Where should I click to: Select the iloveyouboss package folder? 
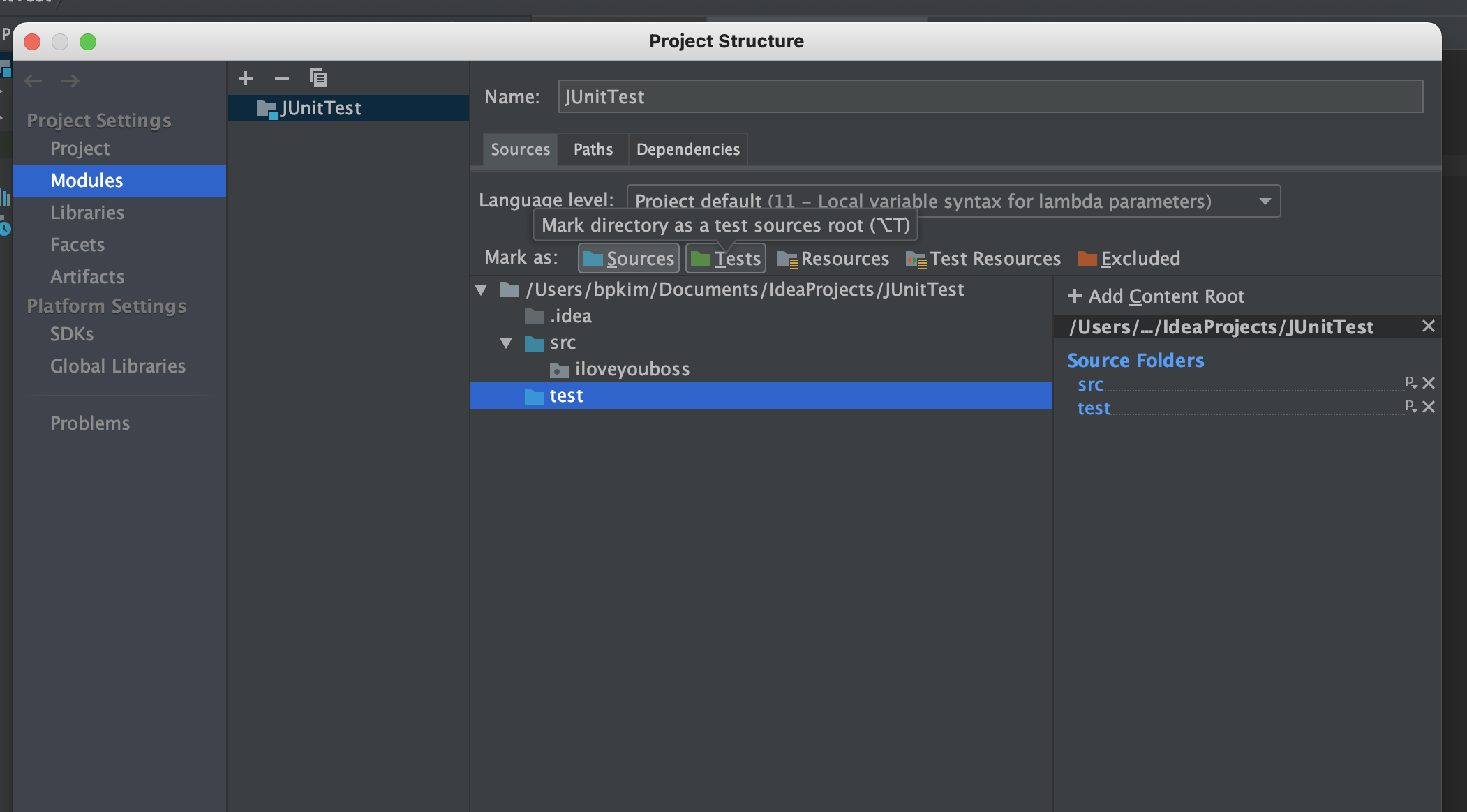tap(632, 369)
